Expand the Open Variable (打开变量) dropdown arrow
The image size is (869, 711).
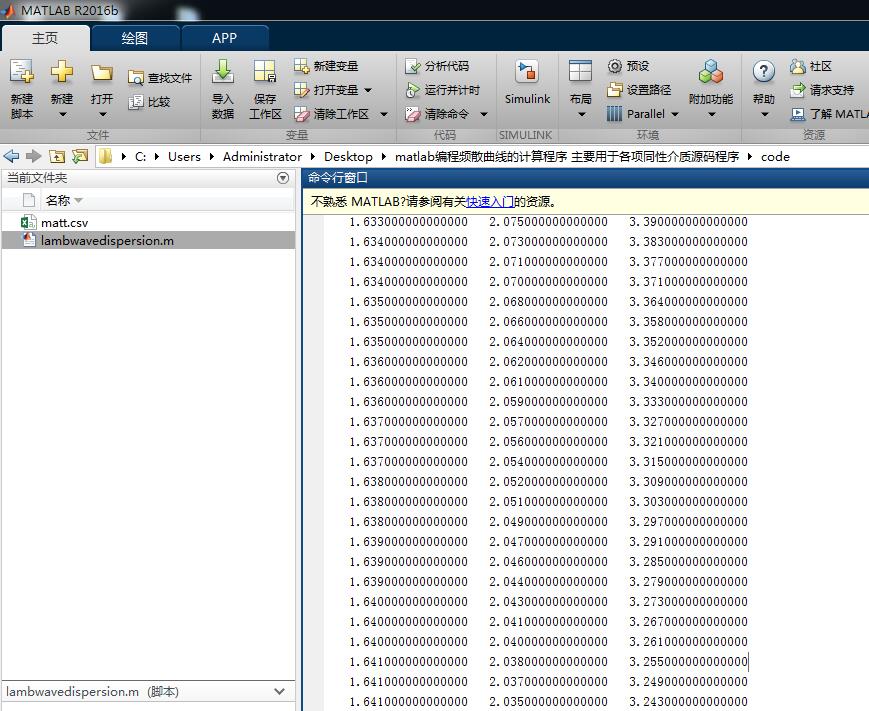pos(368,90)
